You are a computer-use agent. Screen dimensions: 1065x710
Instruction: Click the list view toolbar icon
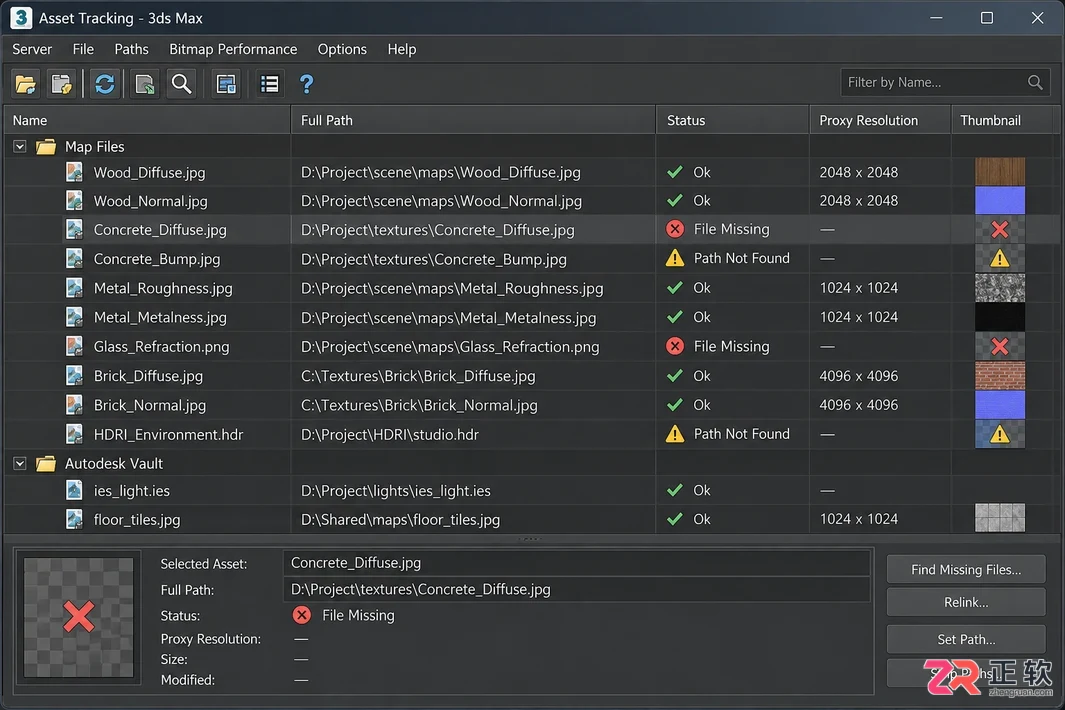click(x=270, y=84)
